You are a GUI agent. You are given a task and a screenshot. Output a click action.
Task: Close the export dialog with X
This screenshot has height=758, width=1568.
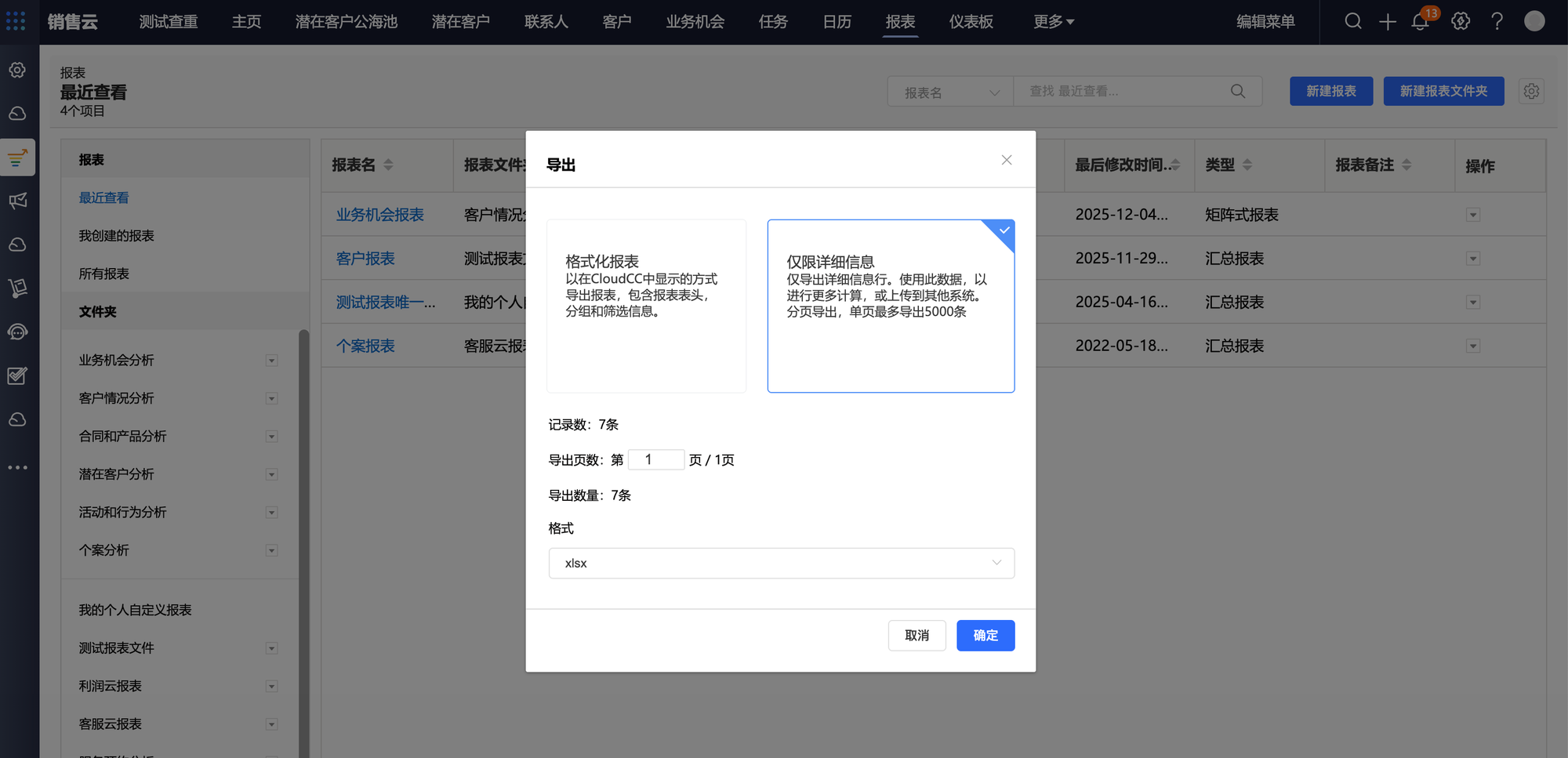click(1007, 160)
